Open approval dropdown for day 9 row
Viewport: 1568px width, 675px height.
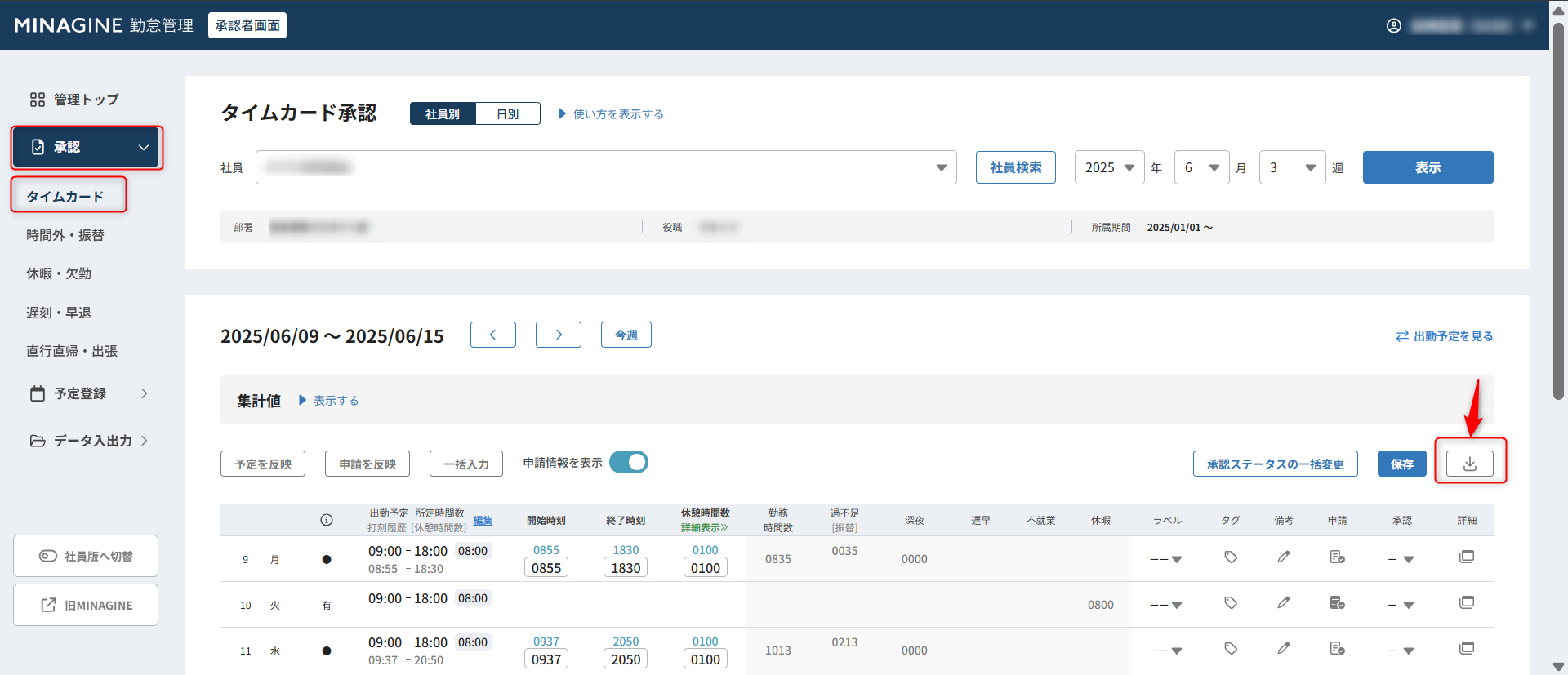(x=1401, y=559)
